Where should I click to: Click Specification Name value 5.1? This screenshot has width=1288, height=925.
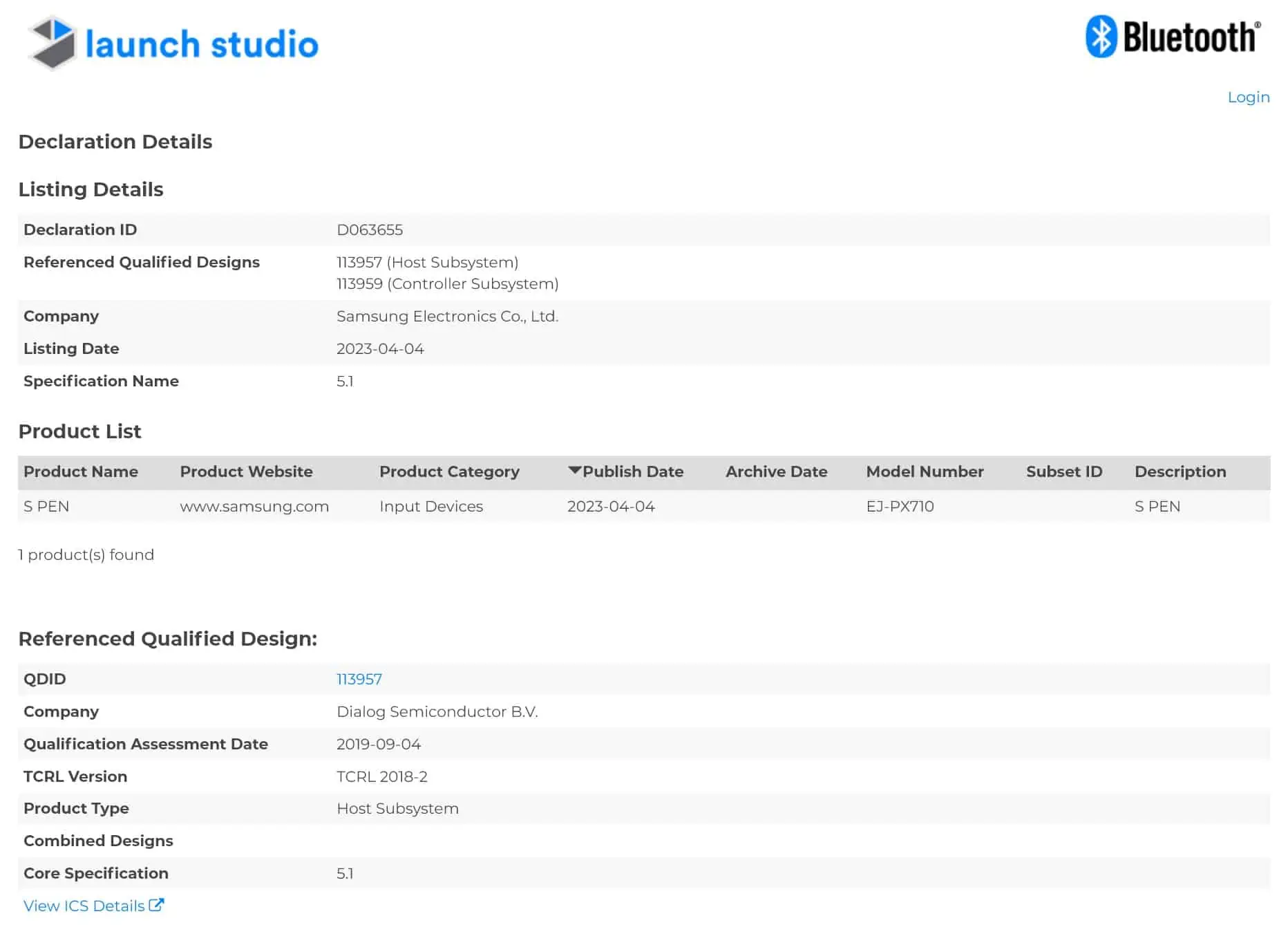click(x=345, y=381)
